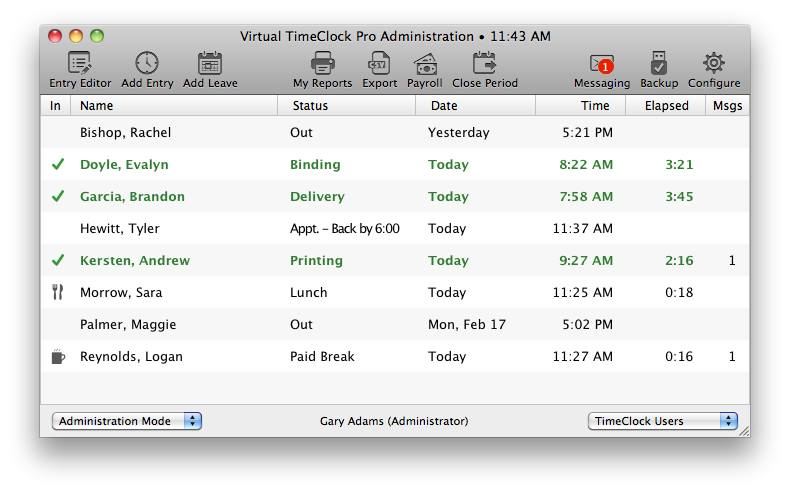Image resolution: width=790 pixels, height=492 pixels.
Task: Click the check mark beside Garcia, Brandon
Action: pos(58,196)
